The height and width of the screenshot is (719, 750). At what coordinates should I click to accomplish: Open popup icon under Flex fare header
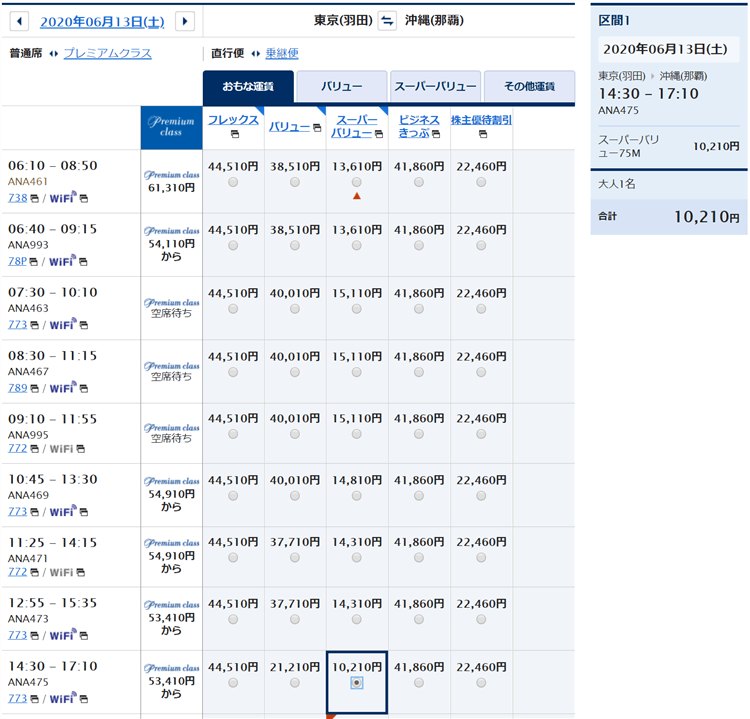(233, 134)
